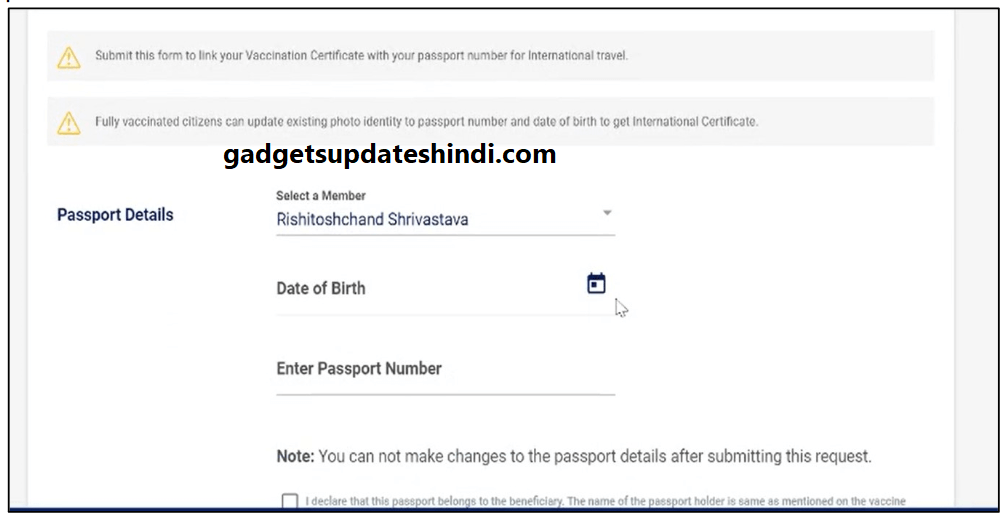Click warning icon next to fully vaccinated notice
This screenshot has height=521, width=1003.
click(x=68, y=123)
